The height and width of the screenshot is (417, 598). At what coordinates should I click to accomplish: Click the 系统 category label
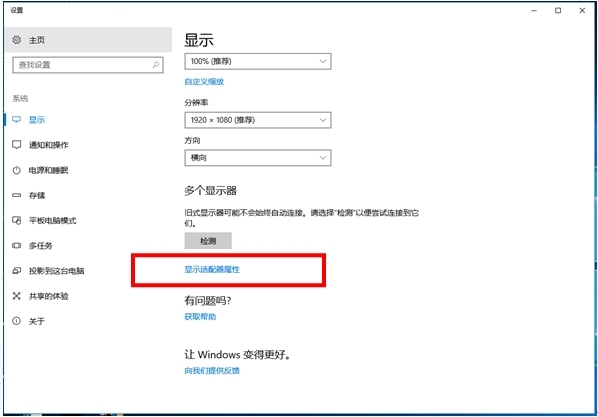pyautogui.click(x=20, y=98)
